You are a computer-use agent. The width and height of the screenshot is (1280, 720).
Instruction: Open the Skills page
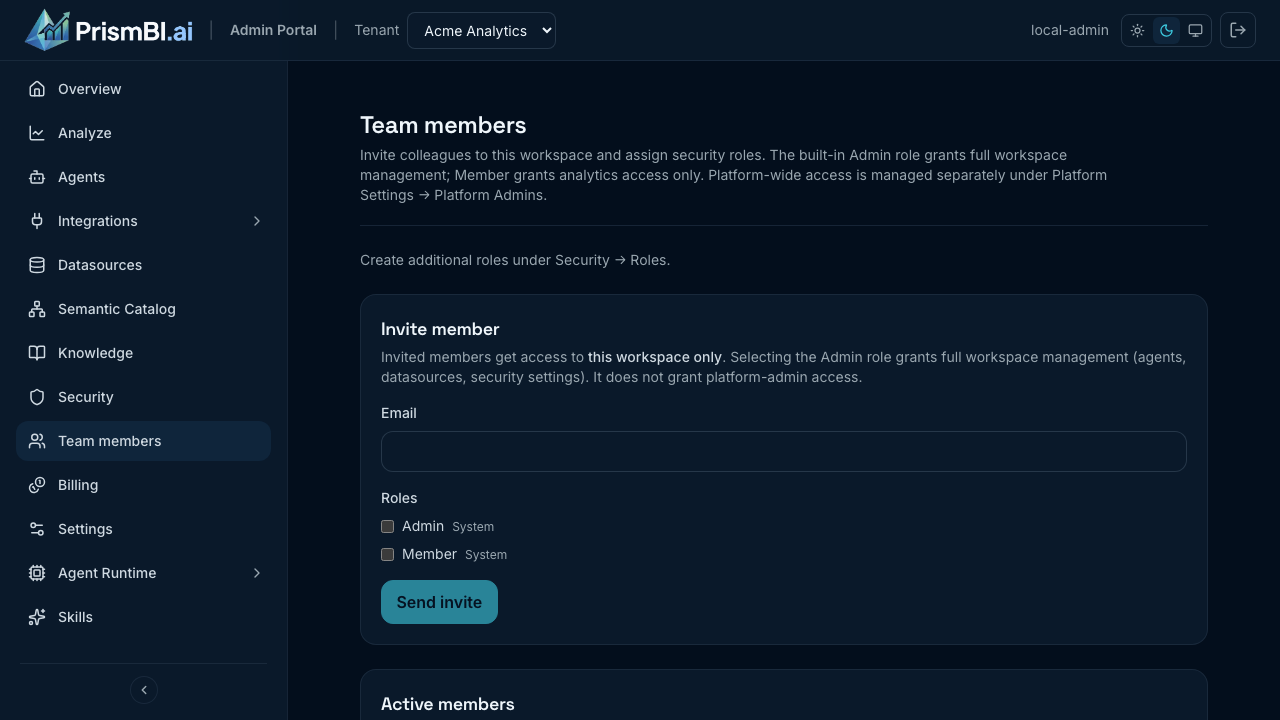coord(143,617)
